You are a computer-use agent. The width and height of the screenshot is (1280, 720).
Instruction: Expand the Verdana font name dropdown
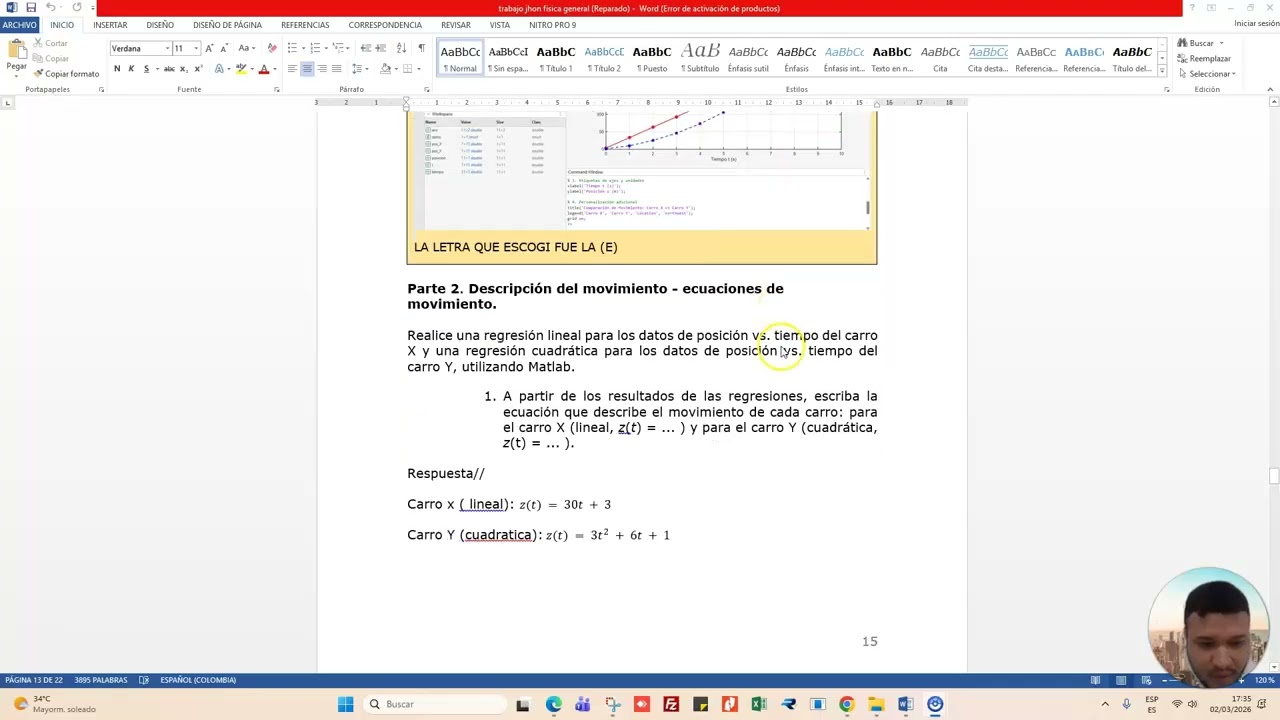[165, 48]
